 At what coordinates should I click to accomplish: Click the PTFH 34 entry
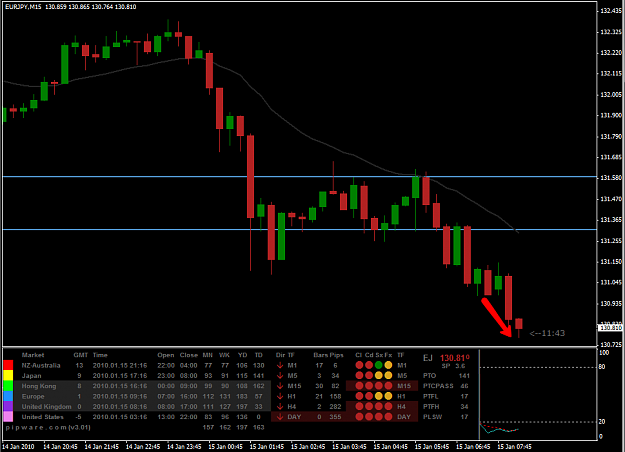[446, 407]
